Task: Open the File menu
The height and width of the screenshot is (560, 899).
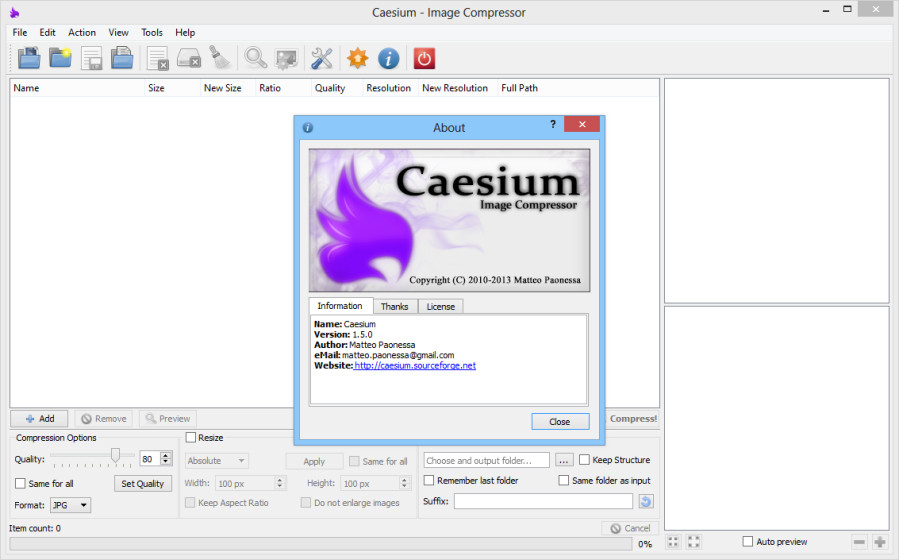Action: tap(20, 33)
